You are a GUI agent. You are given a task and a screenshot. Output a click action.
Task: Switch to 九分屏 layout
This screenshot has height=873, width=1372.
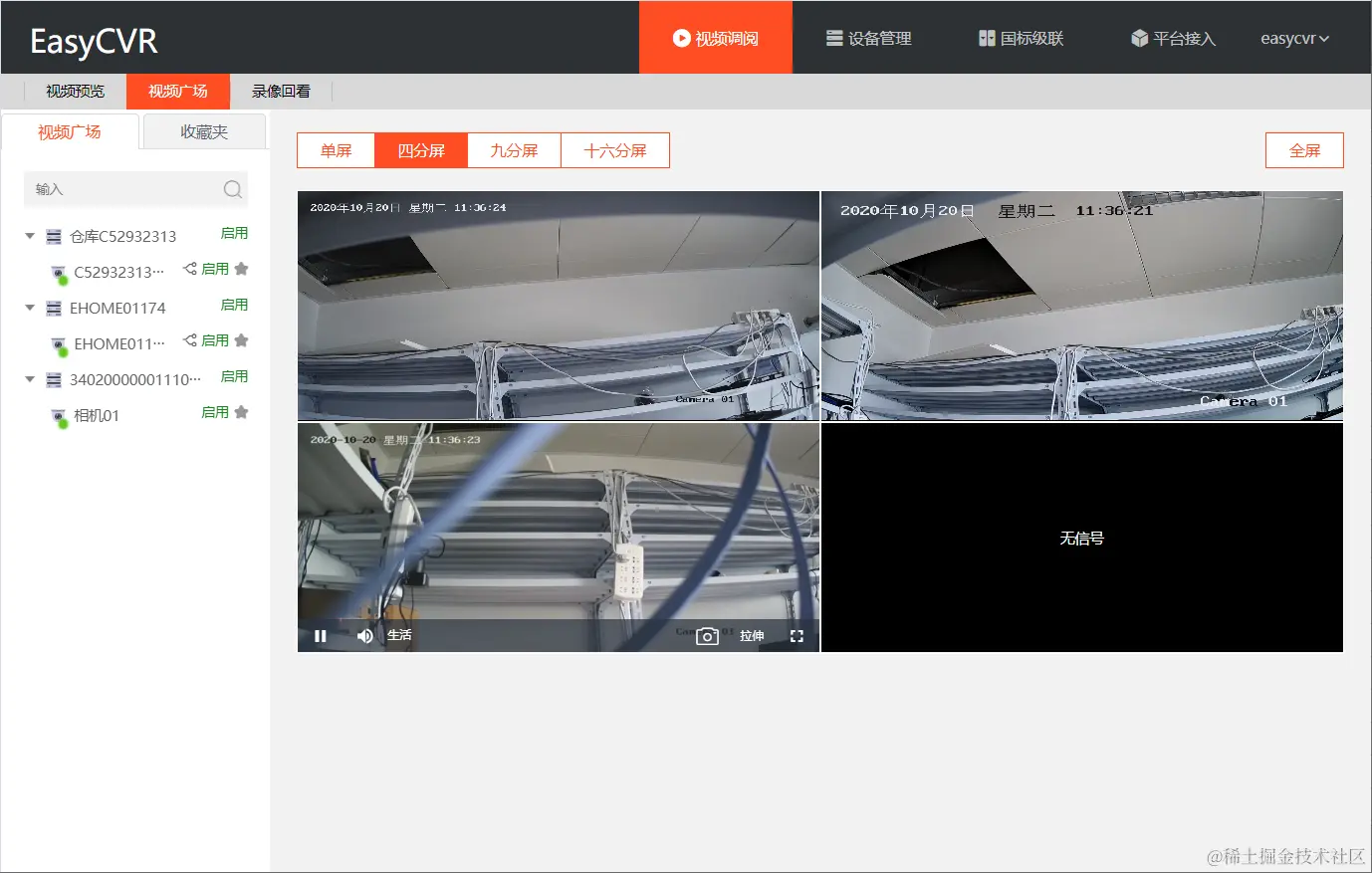(x=515, y=150)
